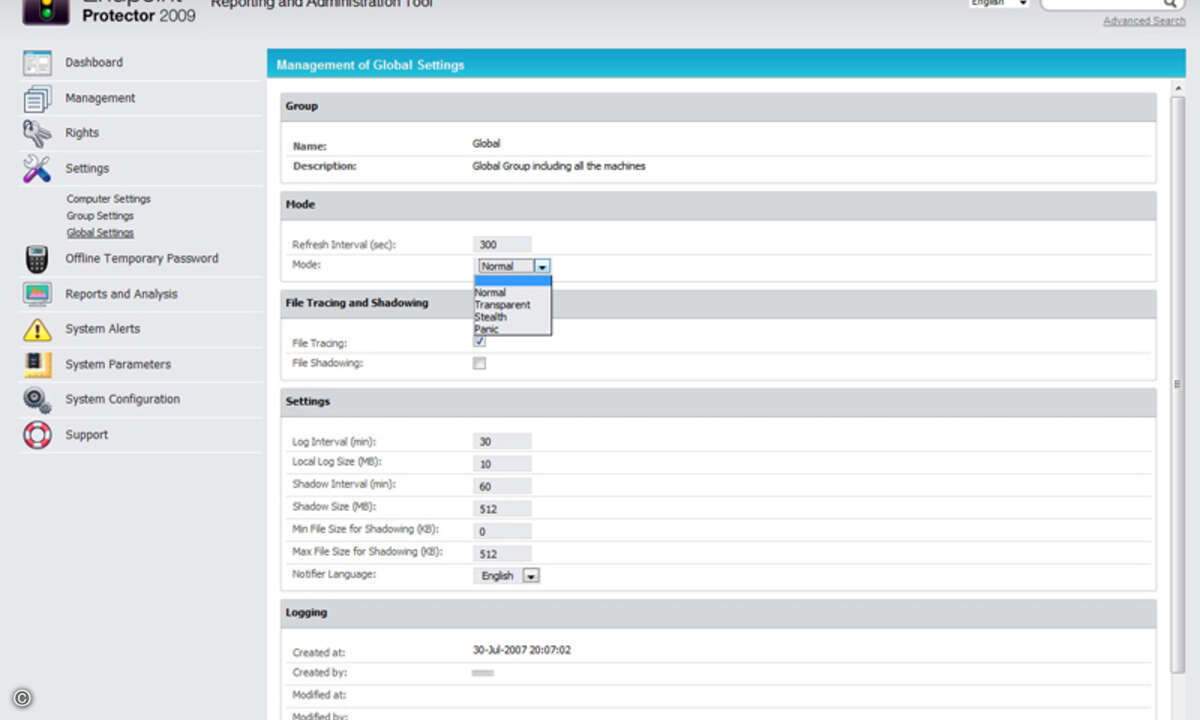Screen dimensions: 1200x720
Task: Open Reports and Analysis monitor icon
Action: point(37,294)
